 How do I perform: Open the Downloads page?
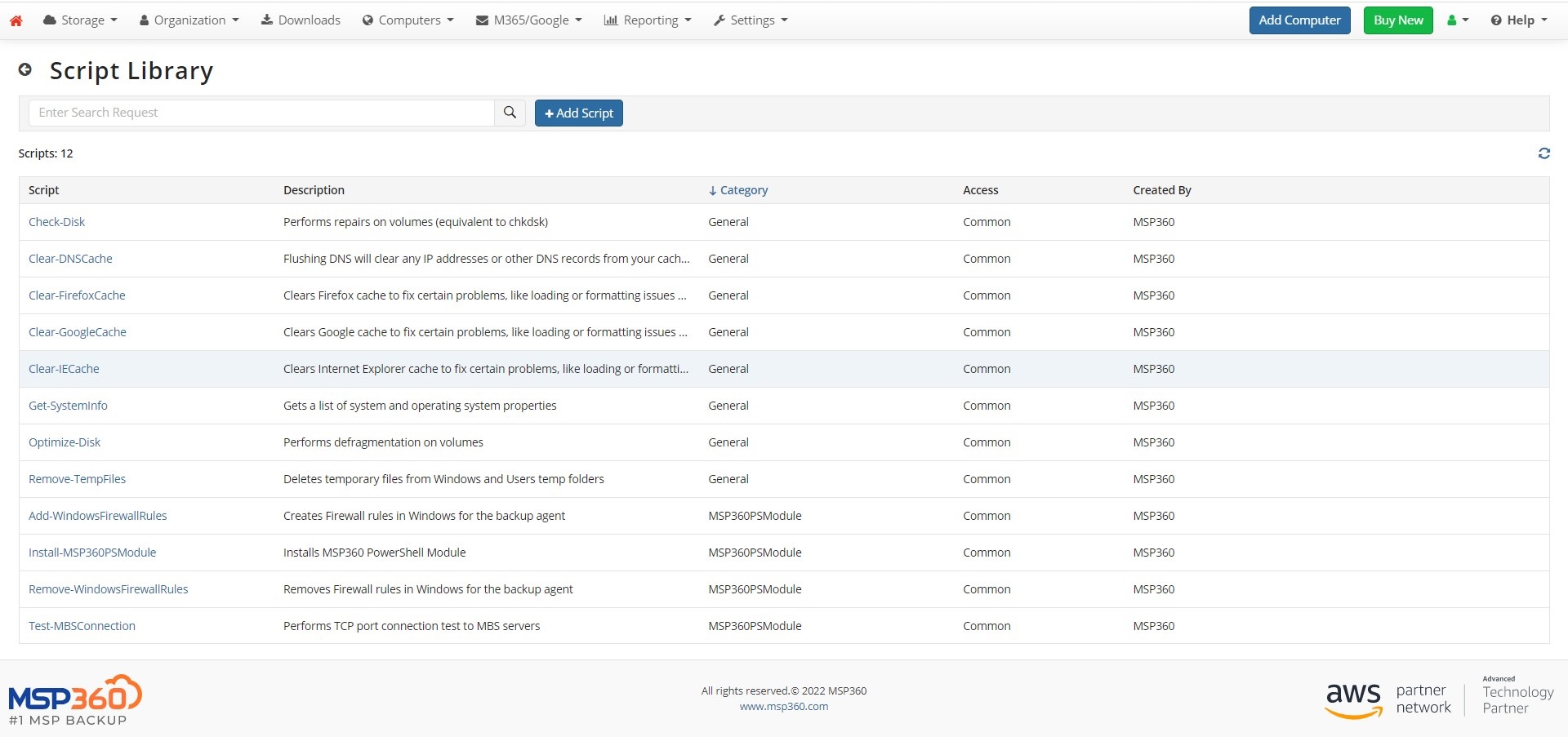coord(301,20)
